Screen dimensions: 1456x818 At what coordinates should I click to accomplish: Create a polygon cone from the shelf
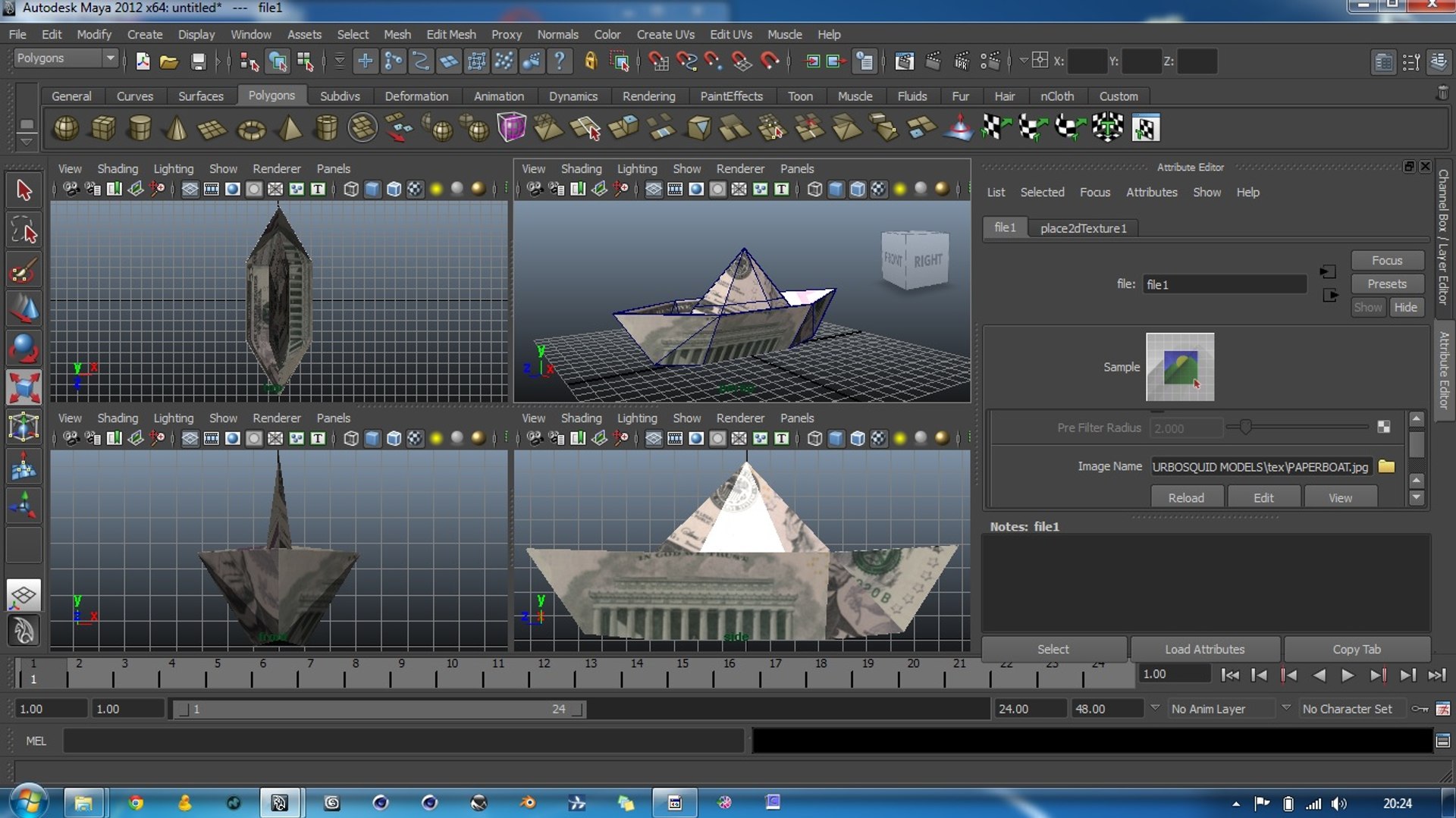tap(177, 128)
